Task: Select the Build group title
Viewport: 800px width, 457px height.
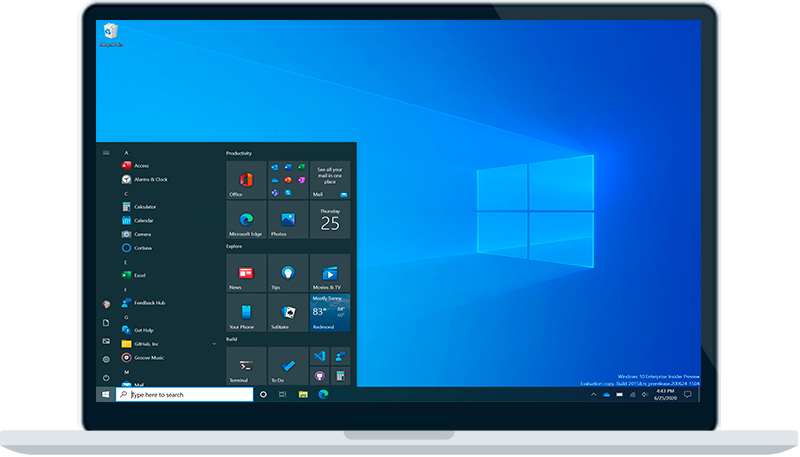Action: point(232,339)
